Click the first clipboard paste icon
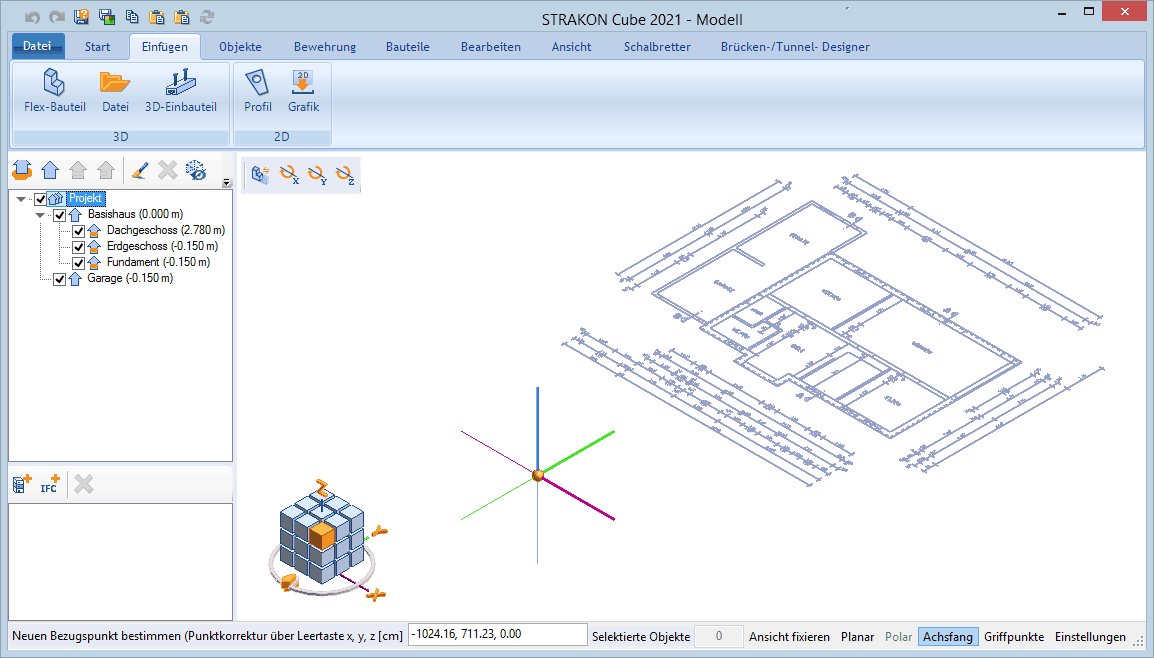This screenshot has height=658, width=1154. click(x=157, y=17)
